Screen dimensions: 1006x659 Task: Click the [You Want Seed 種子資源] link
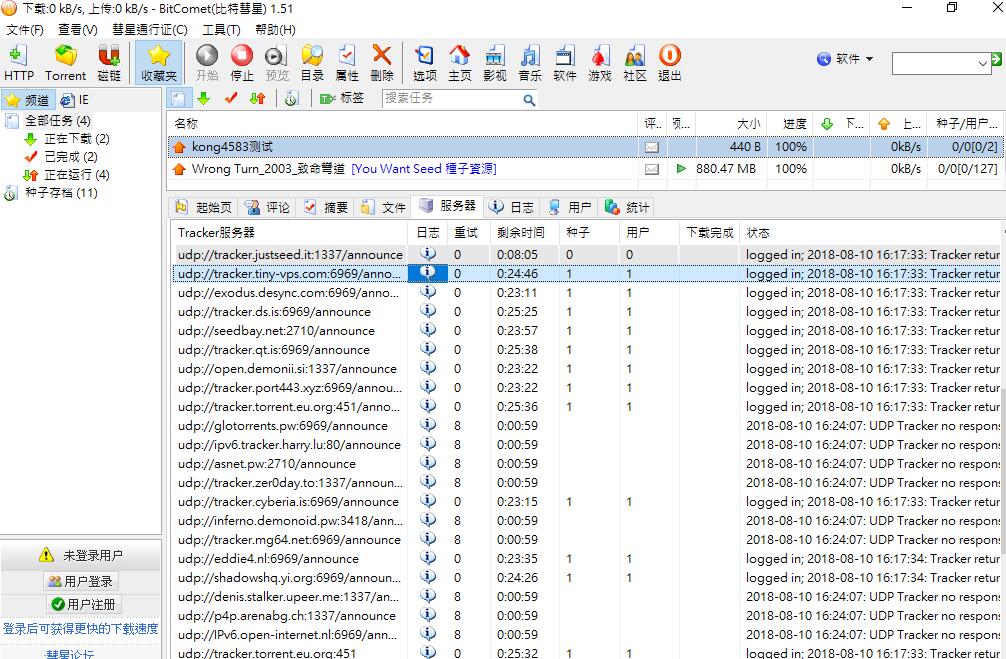tap(423, 169)
